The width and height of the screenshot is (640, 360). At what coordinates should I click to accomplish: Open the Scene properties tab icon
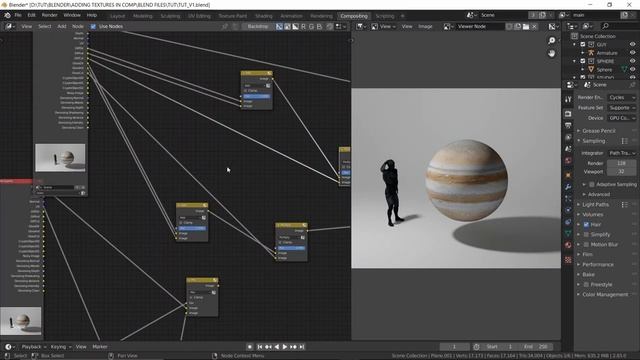click(568, 149)
